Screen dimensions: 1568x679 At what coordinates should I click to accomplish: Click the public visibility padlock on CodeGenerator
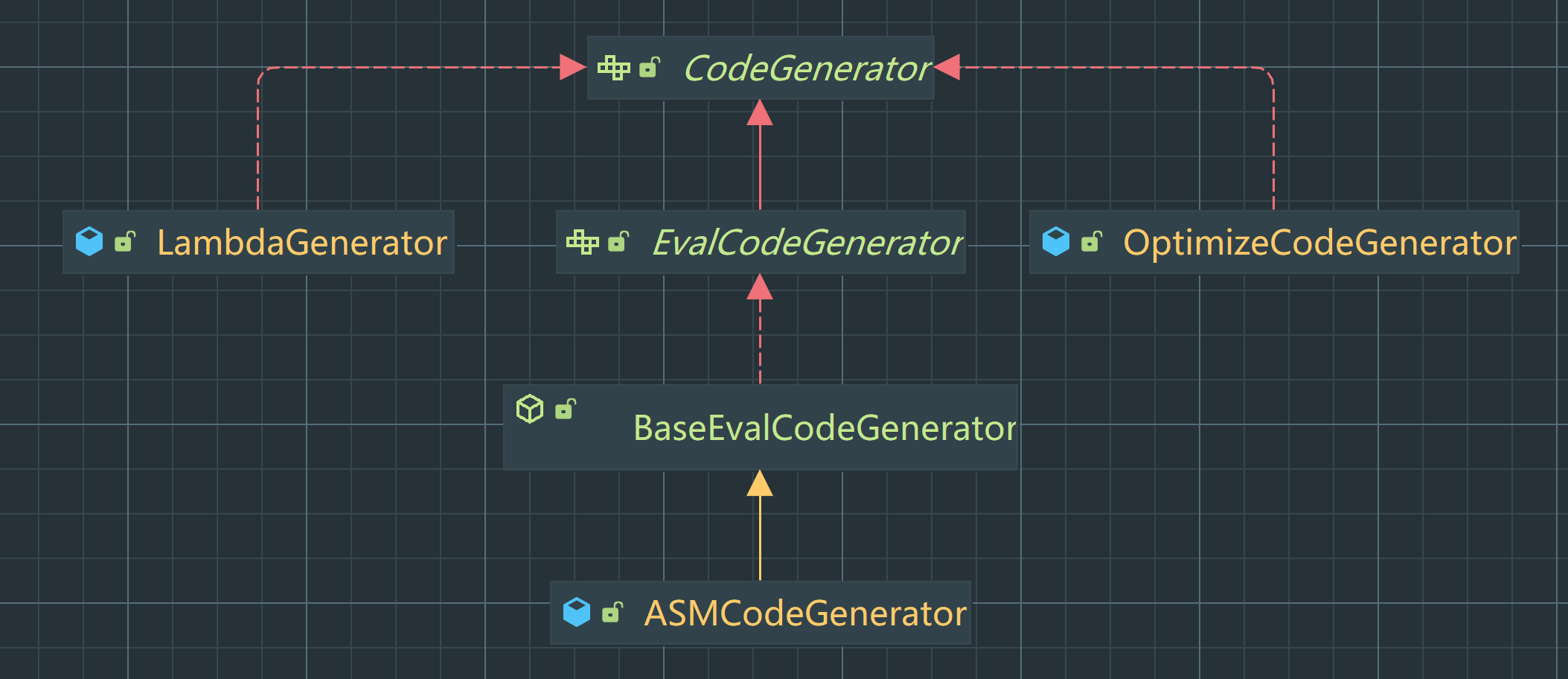(x=650, y=68)
